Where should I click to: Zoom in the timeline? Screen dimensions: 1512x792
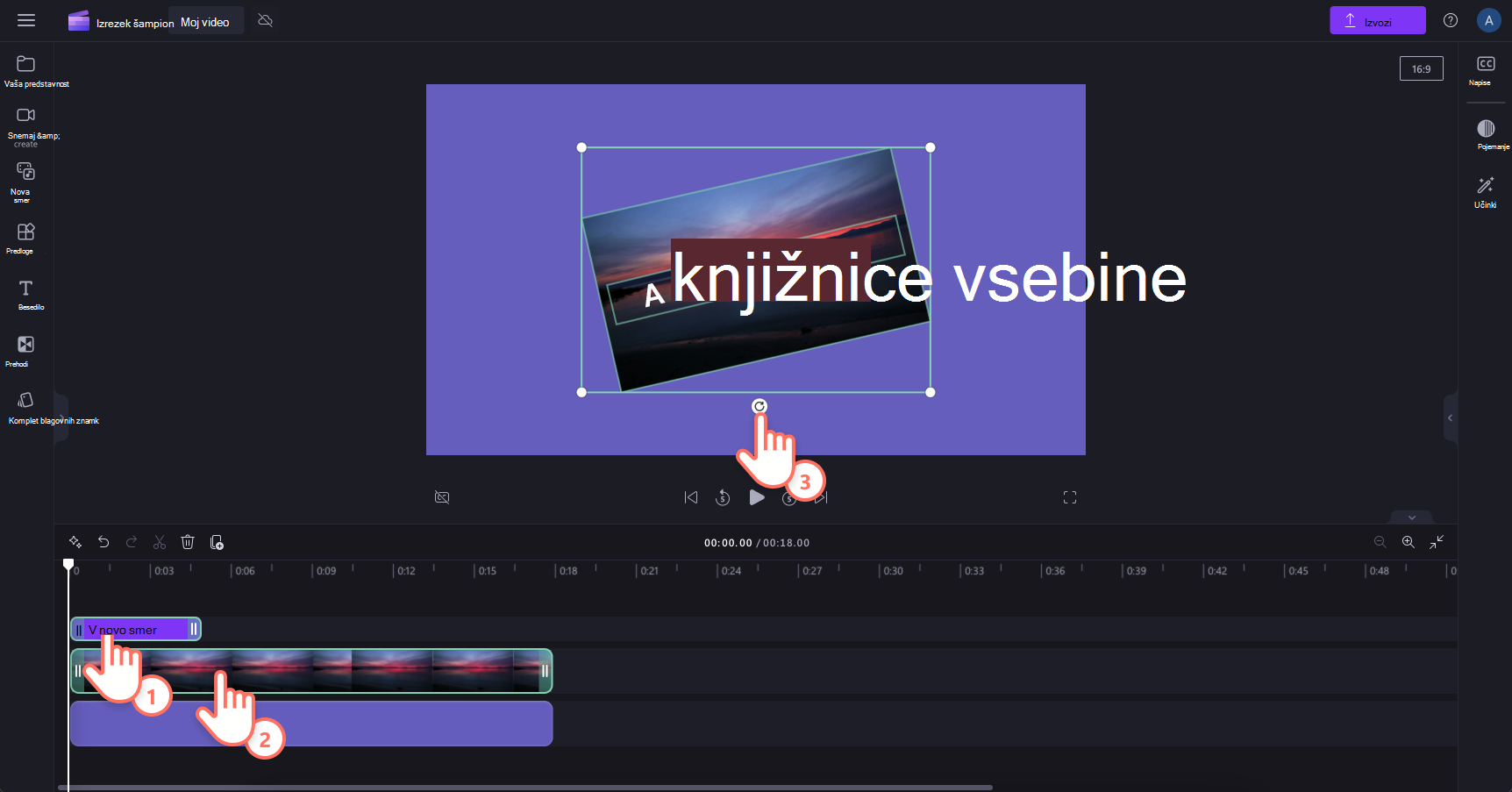point(1408,542)
